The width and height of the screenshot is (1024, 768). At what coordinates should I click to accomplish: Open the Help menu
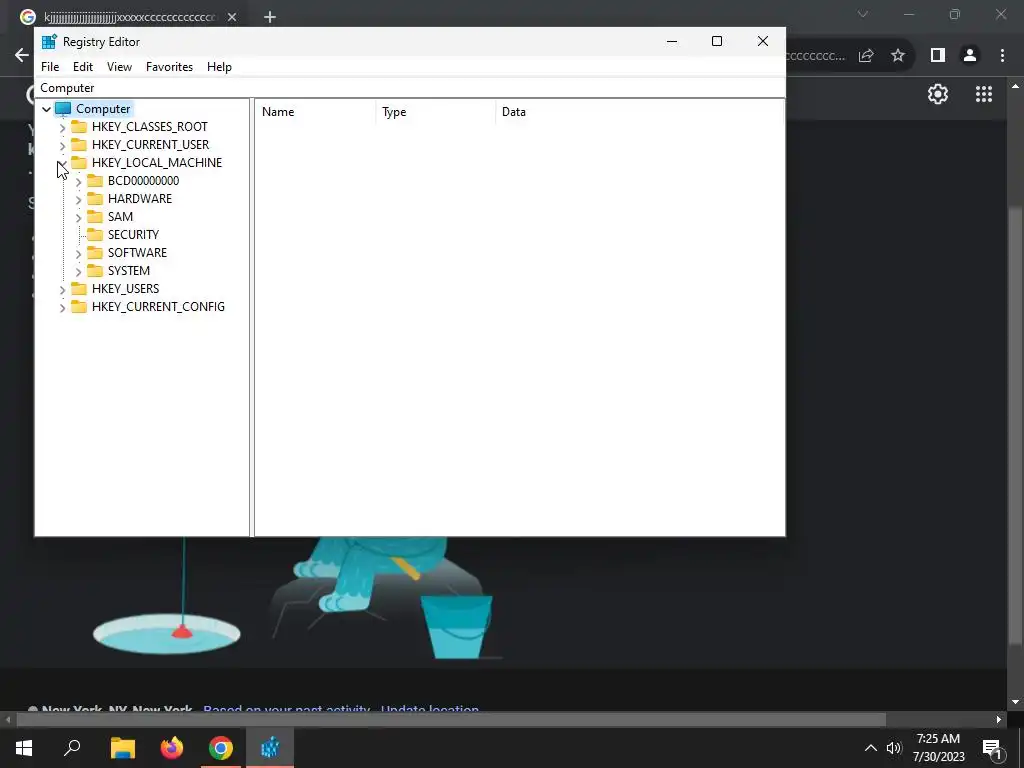pos(219,67)
